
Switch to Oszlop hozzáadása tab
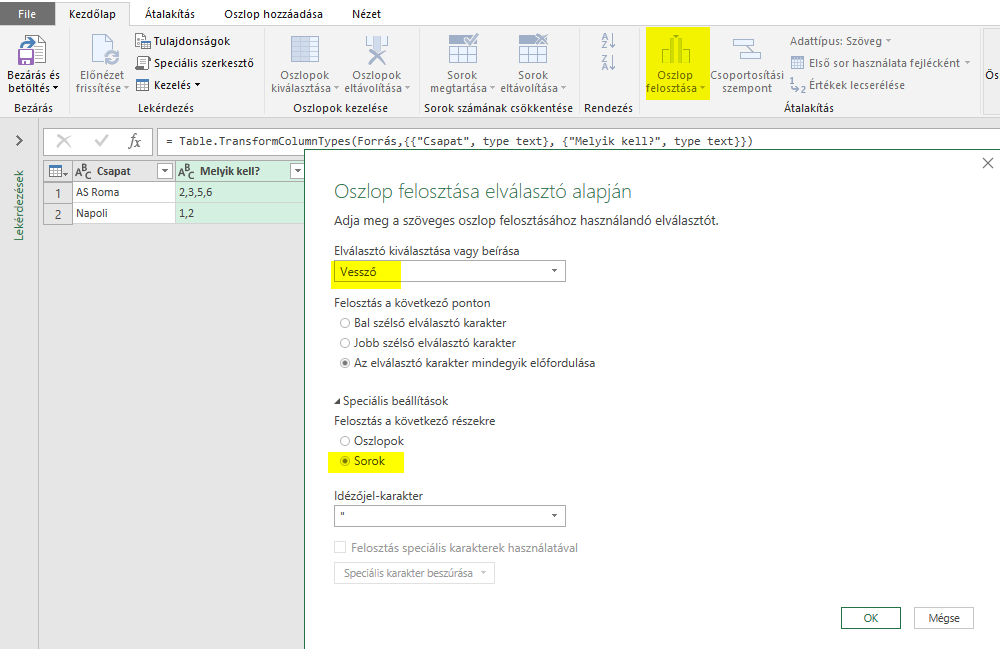pyautogui.click(x=273, y=13)
